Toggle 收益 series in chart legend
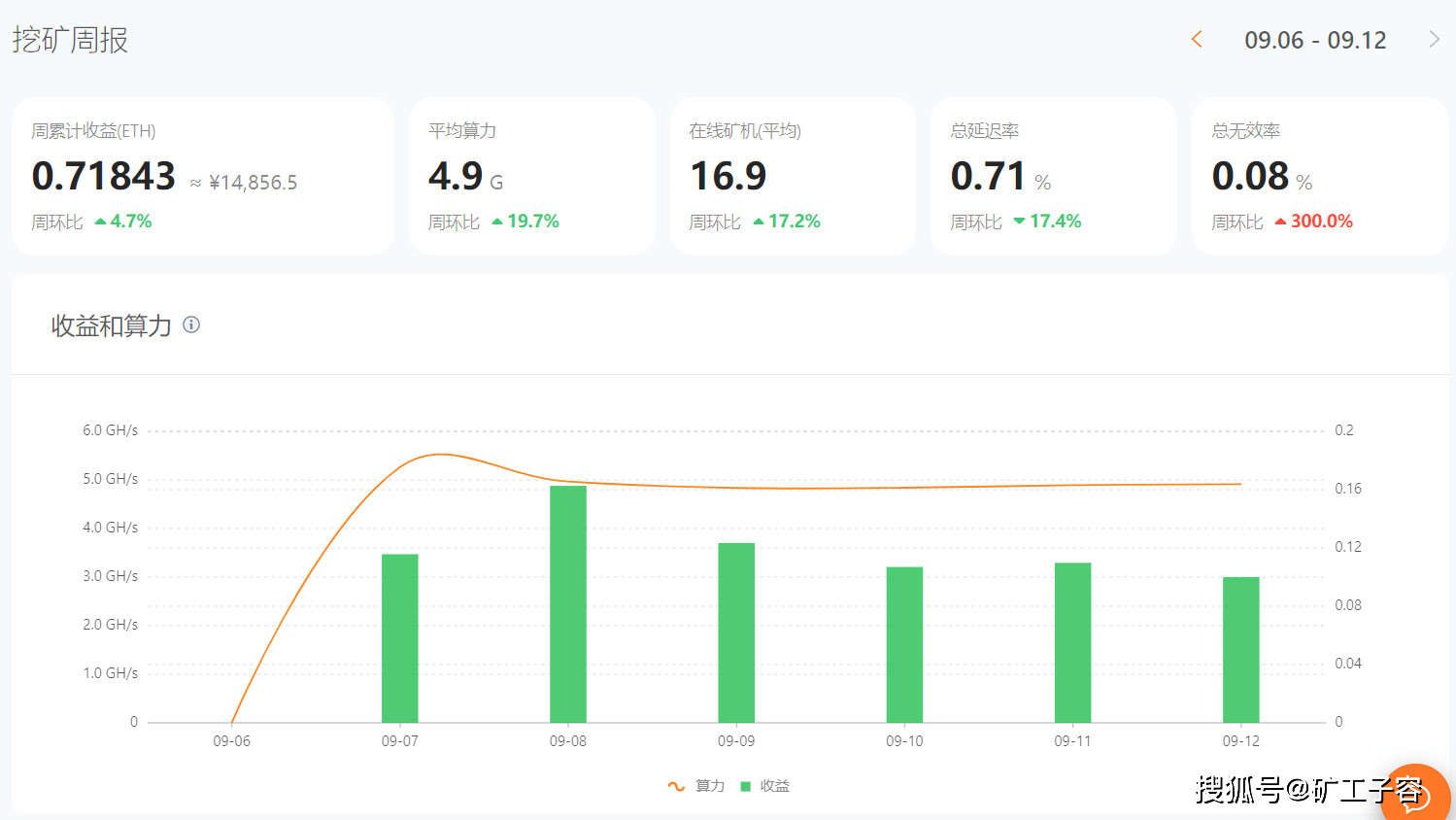1456x820 pixels. (765, 786)
